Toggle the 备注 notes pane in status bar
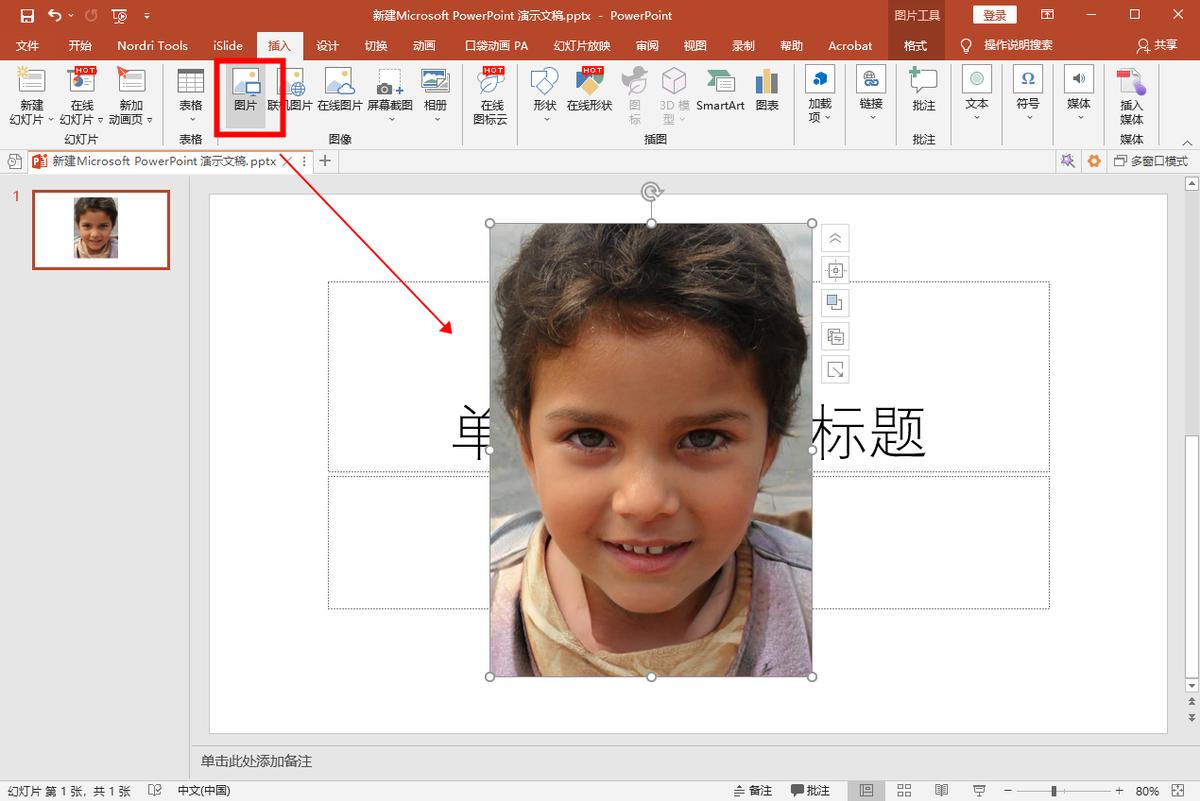The width and height of the screenshot is (1200, 801). click(752, 791)
